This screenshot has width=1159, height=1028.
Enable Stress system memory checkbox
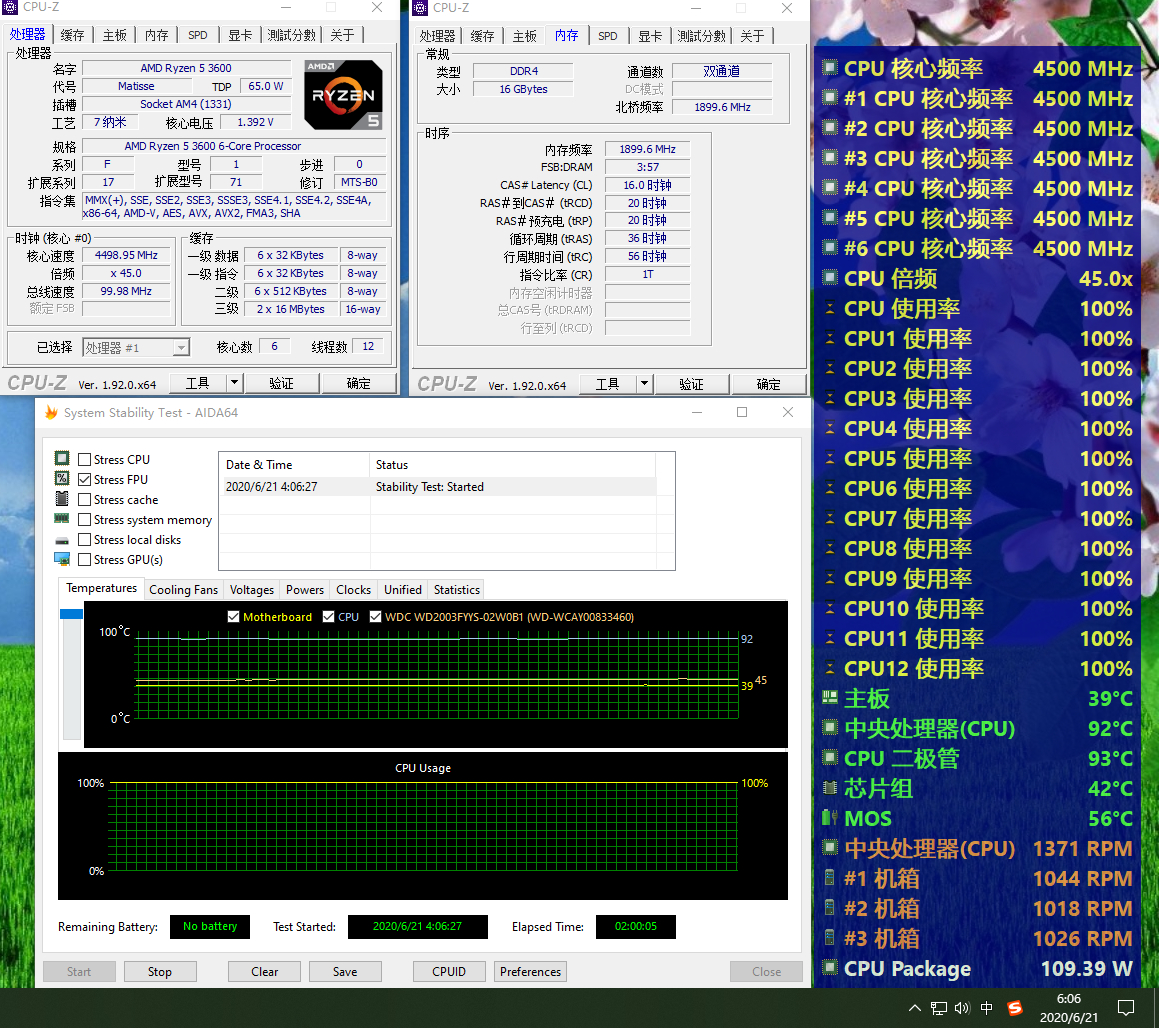click(x=84, y=520)
